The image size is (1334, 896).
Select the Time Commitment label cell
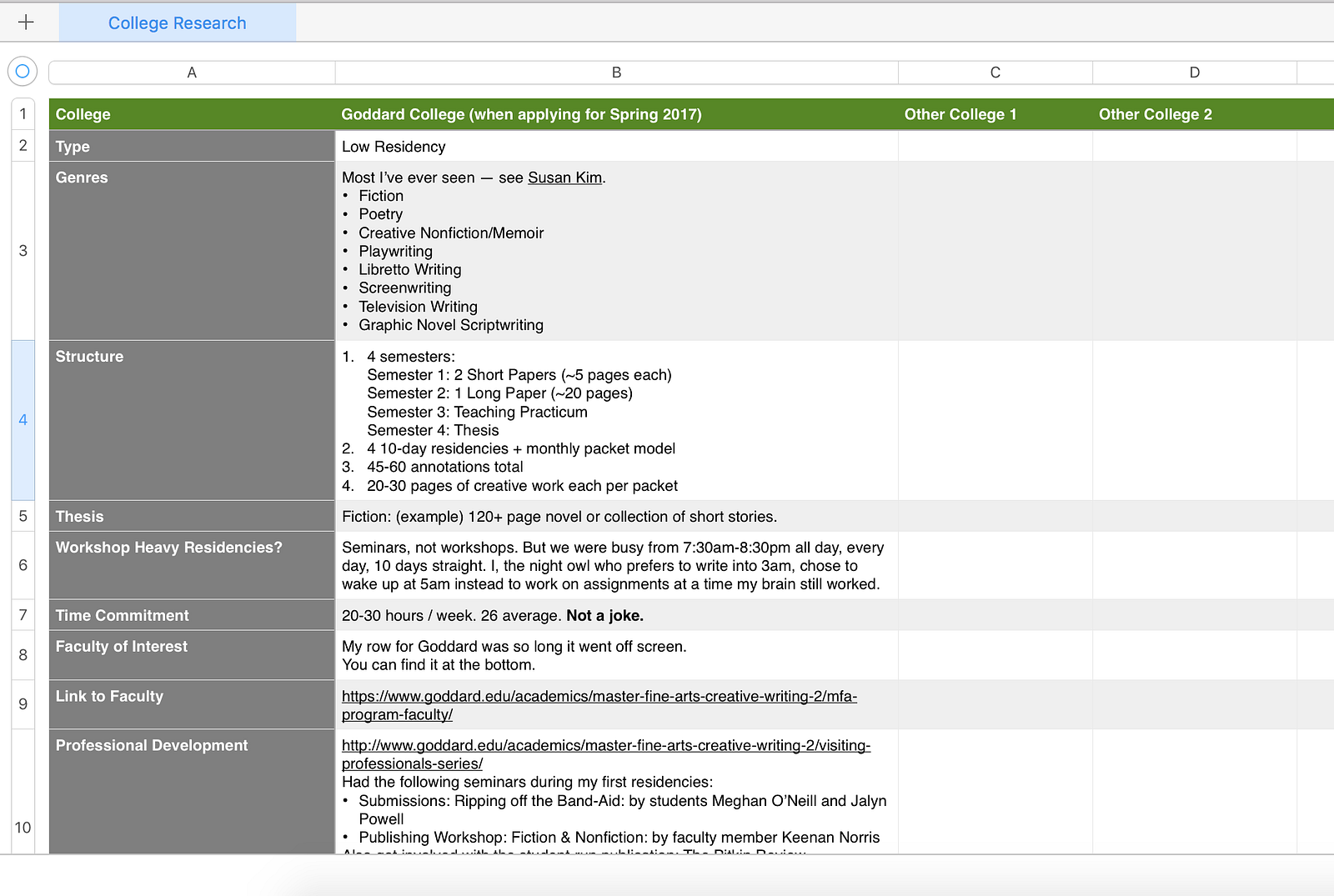click(192, 615)
